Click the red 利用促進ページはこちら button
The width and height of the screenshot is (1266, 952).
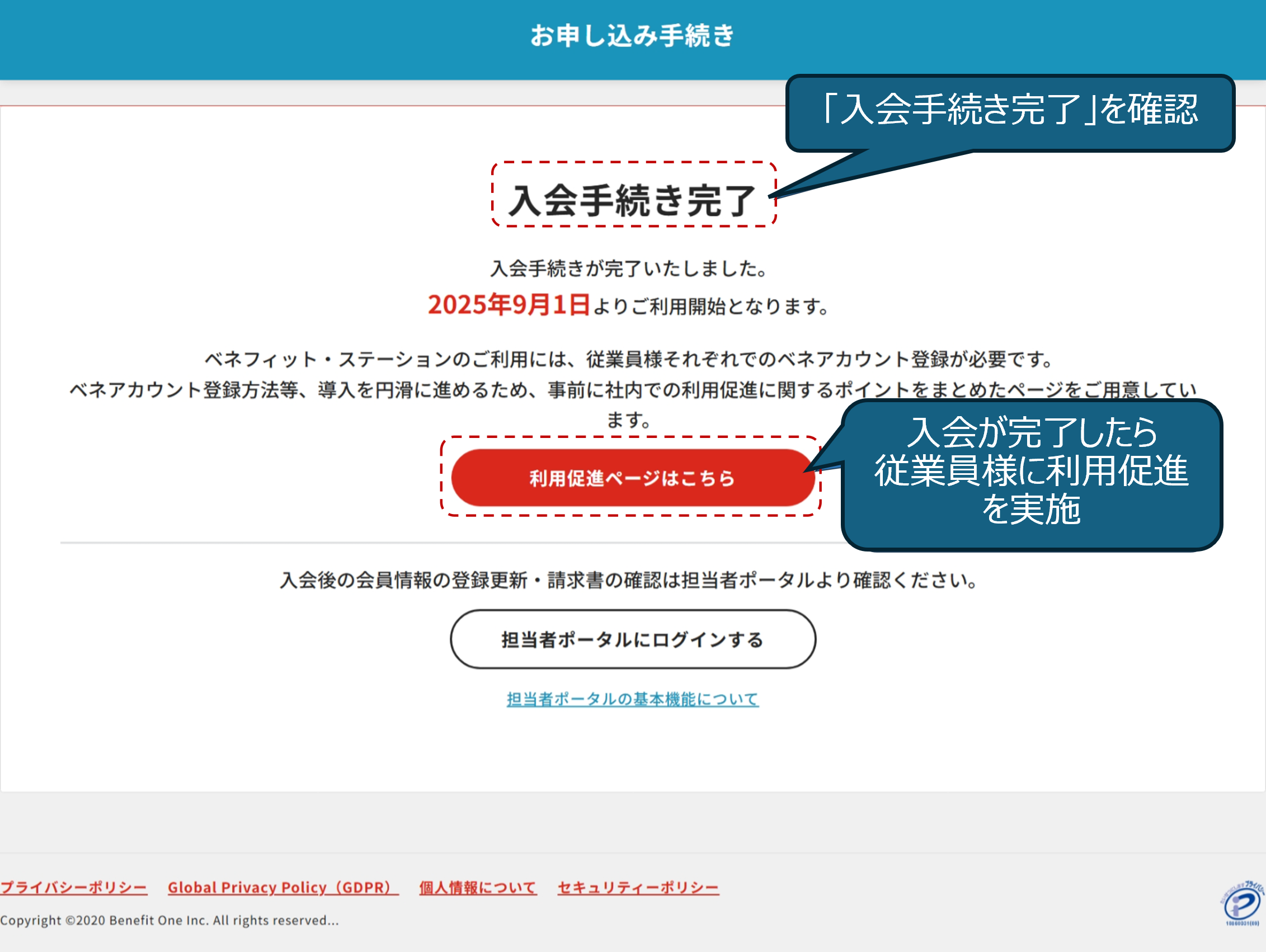pyautogui.click(x=632, y=478)
